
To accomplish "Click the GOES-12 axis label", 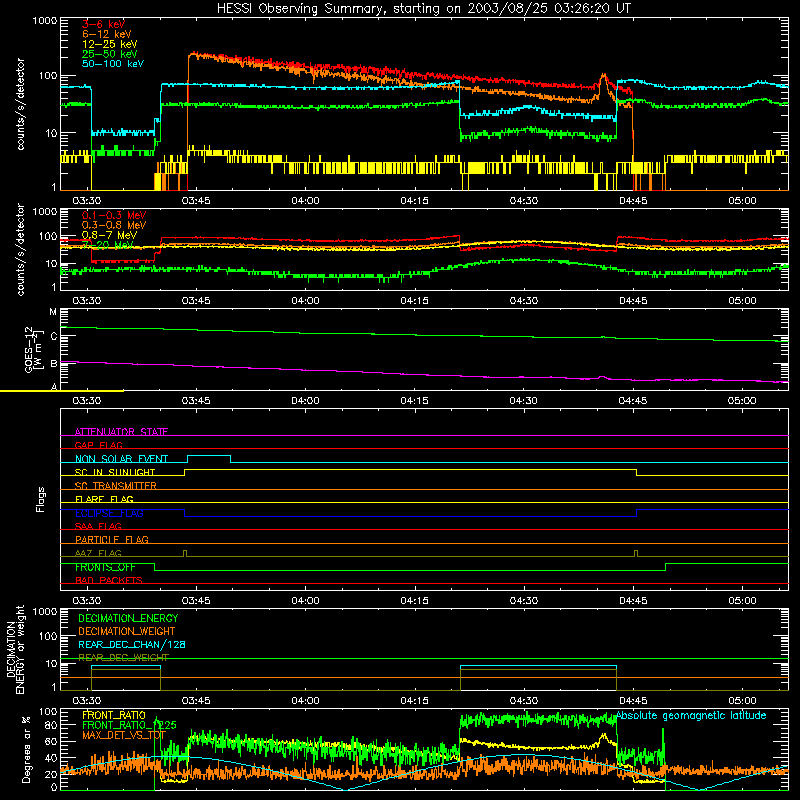I will (33, 350).
